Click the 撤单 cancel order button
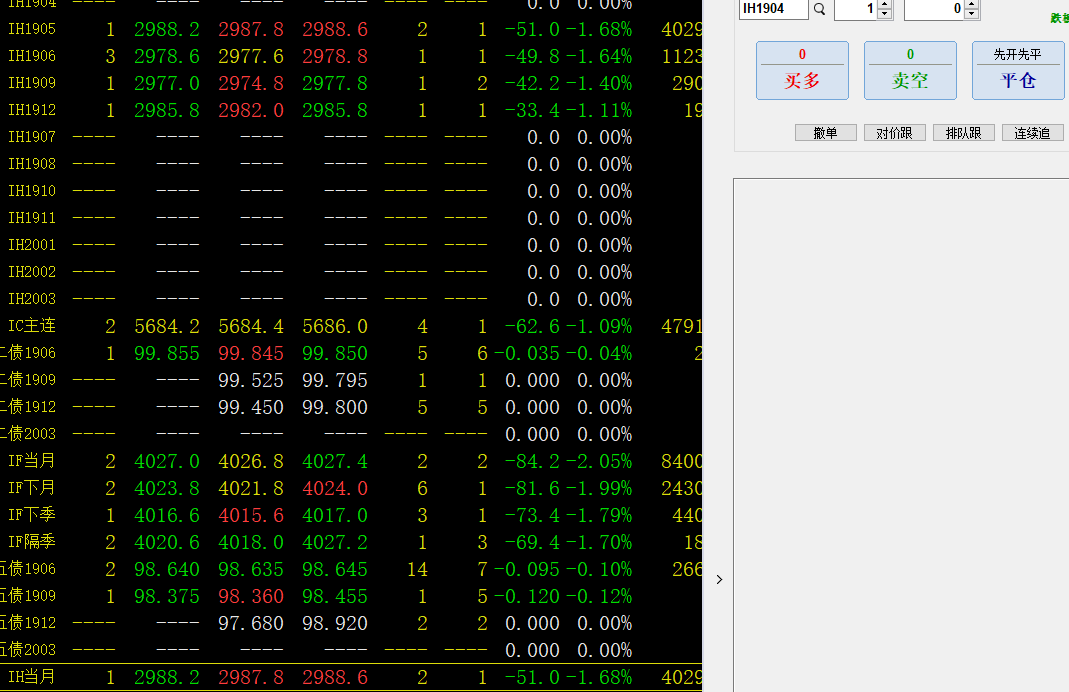Screen dimensions: 1069x692 pos(825,133)
